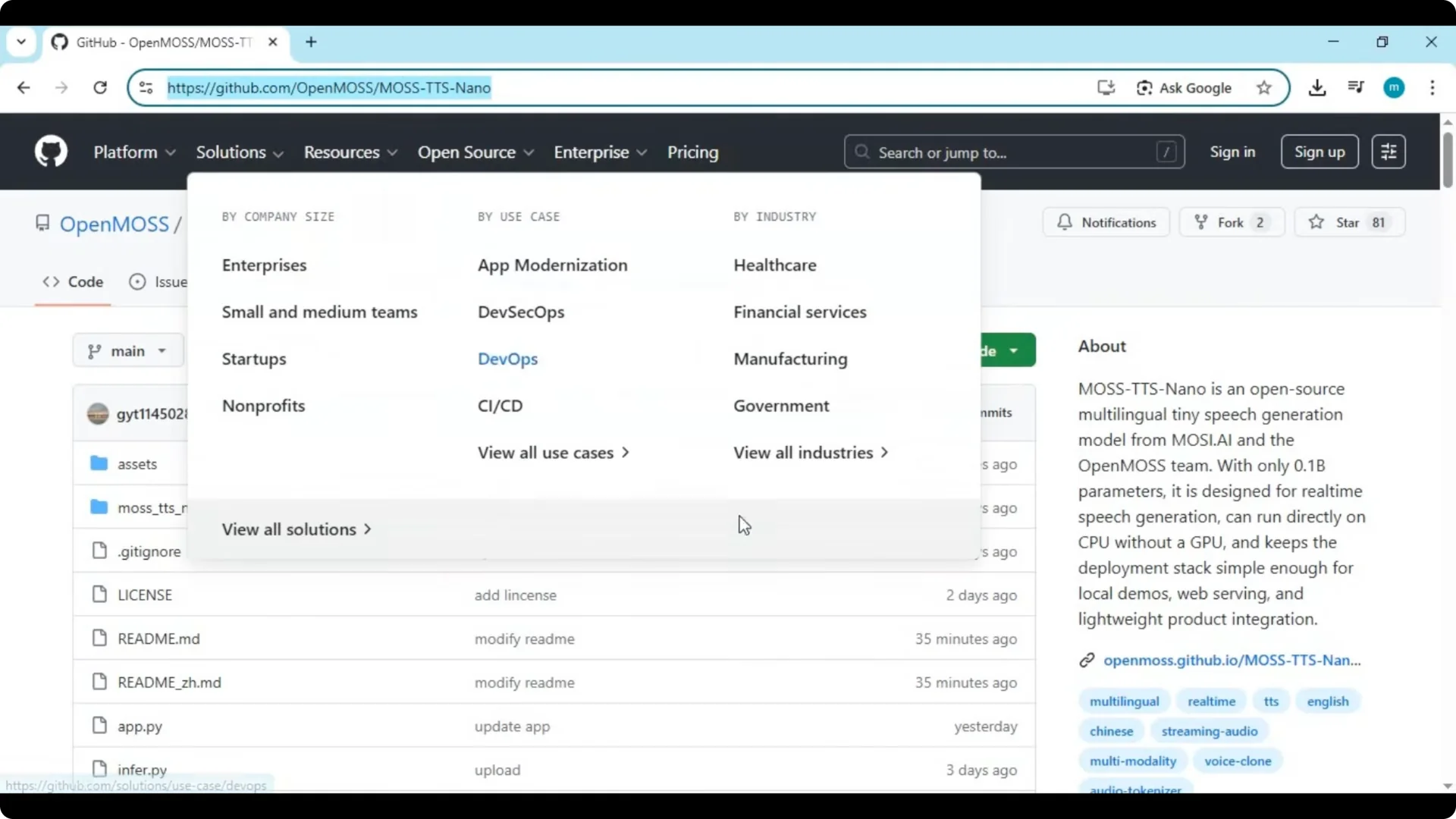Click the assets folder icon
Screen dimensions: 1456x819
(x=99, y=463)
